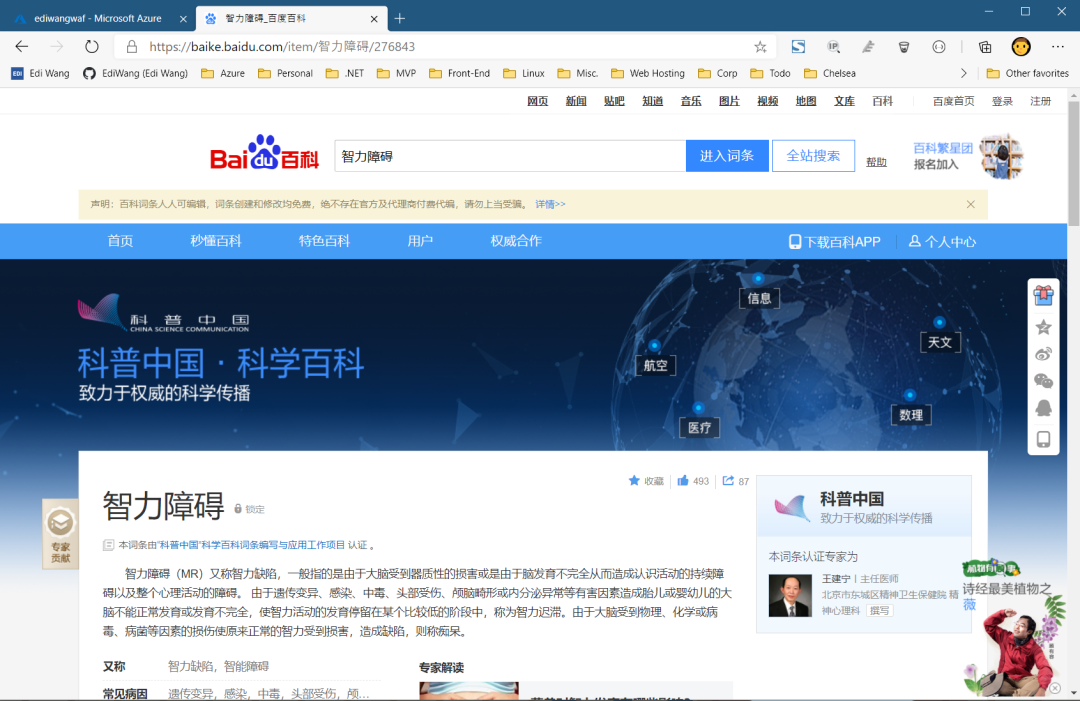Click 下载百科APP in the blue bar
Screen dimensions: 1080x701
[835, 242]
